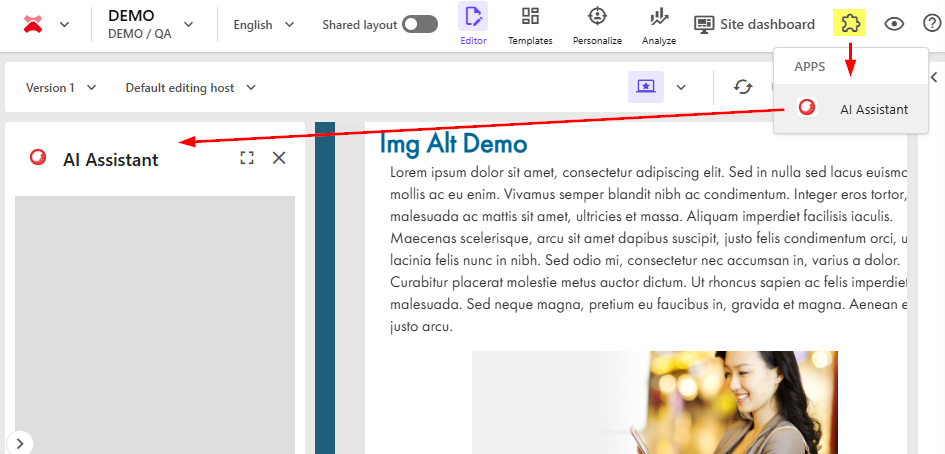This screenshot has width=945, height=454.
Task: Open the Editor mode
Action: tap(473, 25)
